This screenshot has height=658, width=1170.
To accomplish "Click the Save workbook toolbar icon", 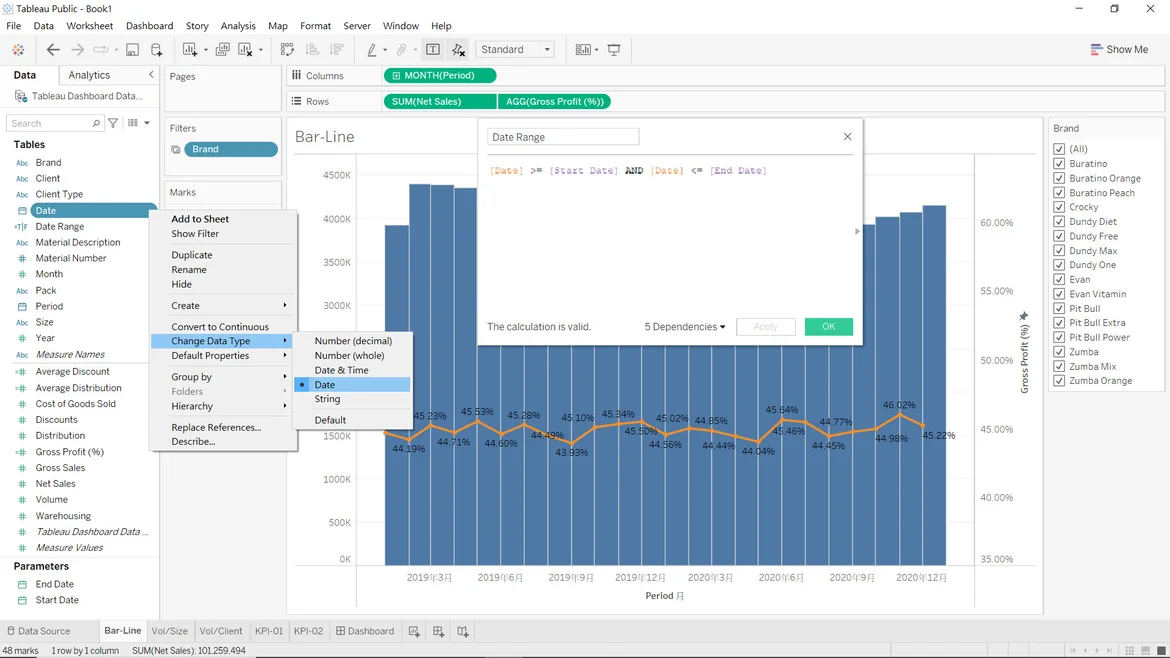I will (132, 50).
